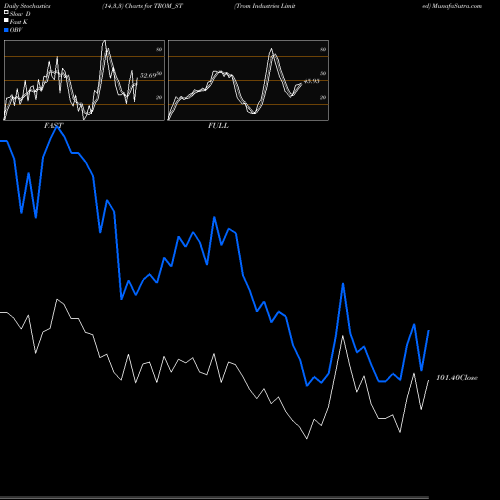Click the FULL chart caption
Viewport: 500px width, 500px height.
[218, 126]
